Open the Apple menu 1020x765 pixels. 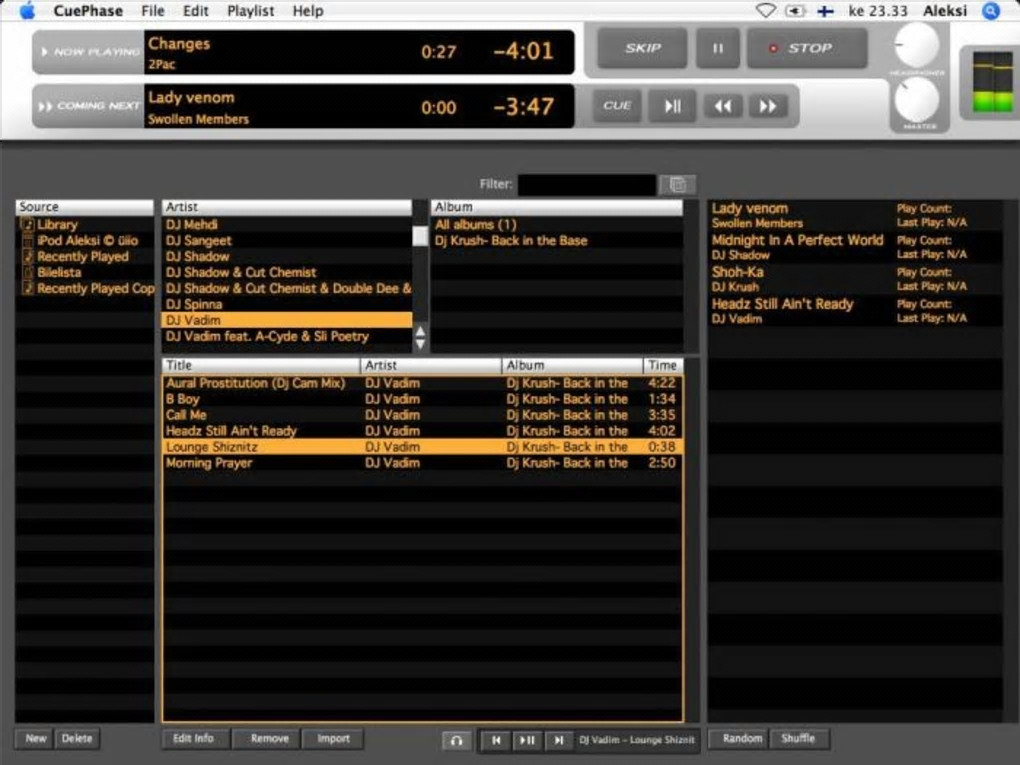click(x=27, y=11)
